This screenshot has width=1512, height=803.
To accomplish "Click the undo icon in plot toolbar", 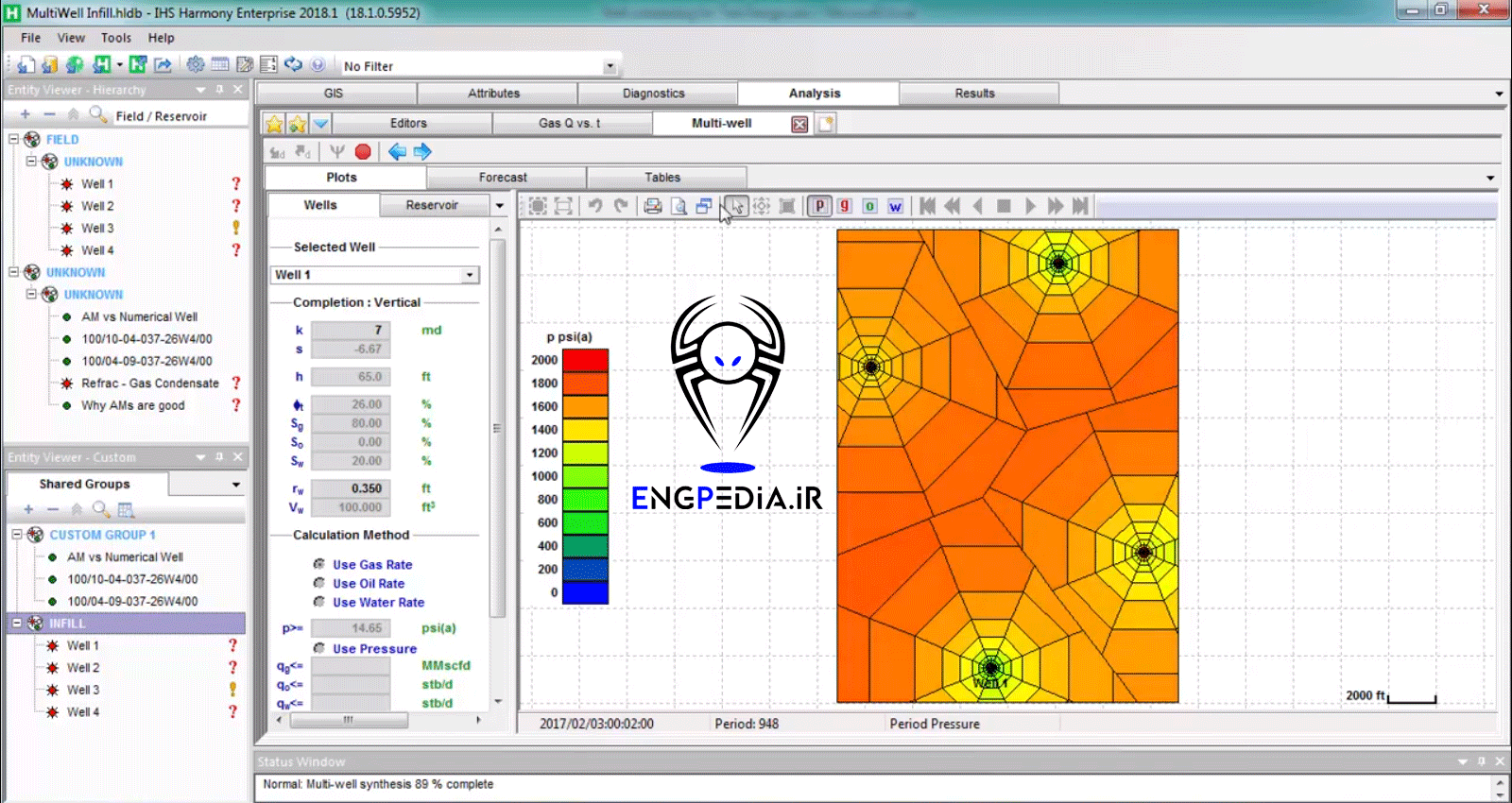I will click(595, 206).
